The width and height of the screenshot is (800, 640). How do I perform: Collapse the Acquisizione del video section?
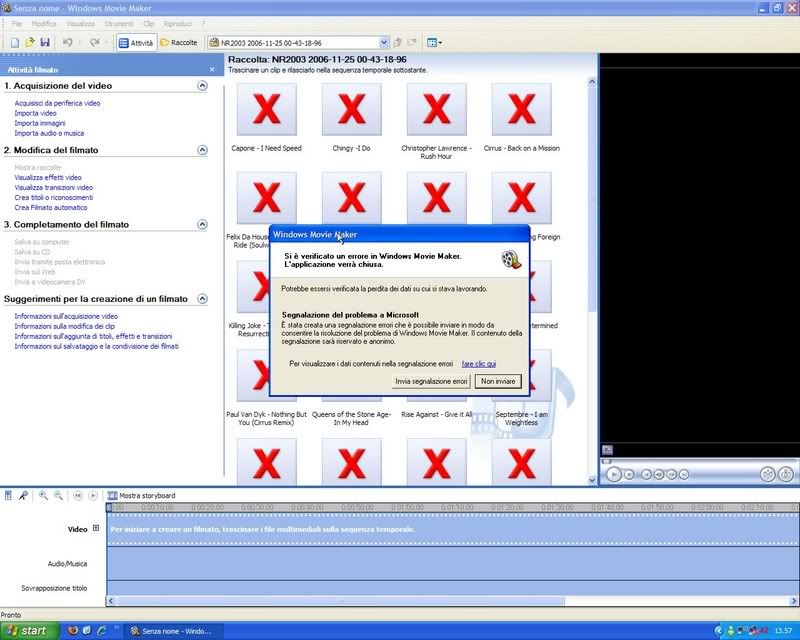202,86
